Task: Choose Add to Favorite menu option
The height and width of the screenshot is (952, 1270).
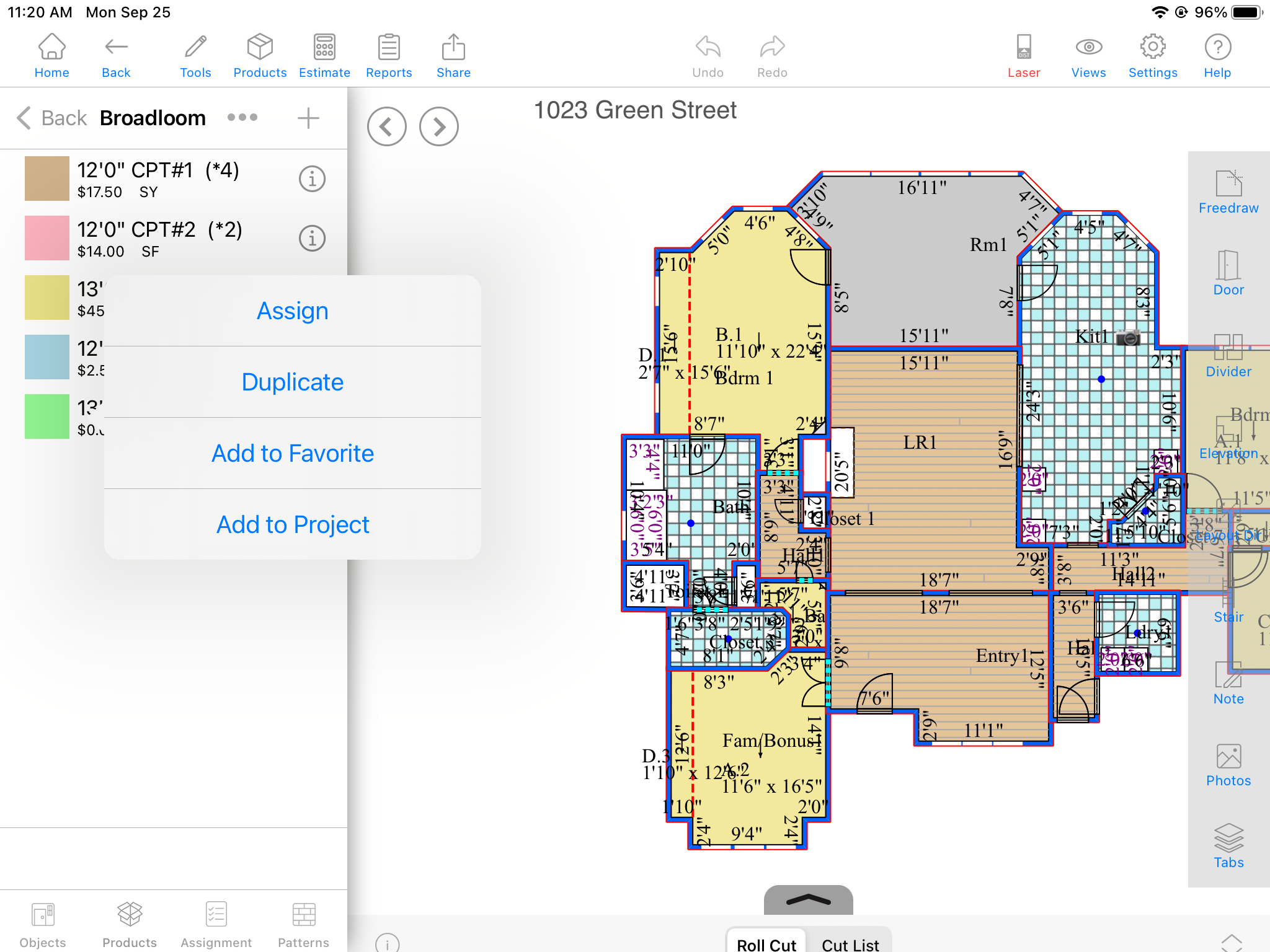Action: 293,454
